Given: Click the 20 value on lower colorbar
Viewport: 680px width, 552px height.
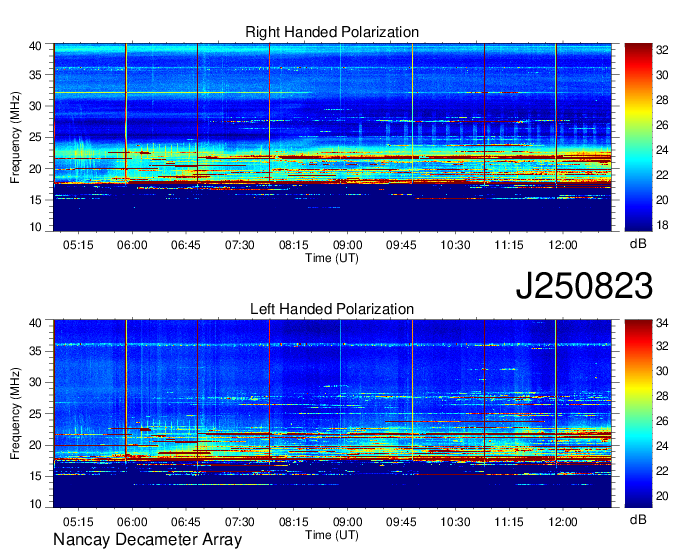Looking at the screenshot, I should 662,496.
